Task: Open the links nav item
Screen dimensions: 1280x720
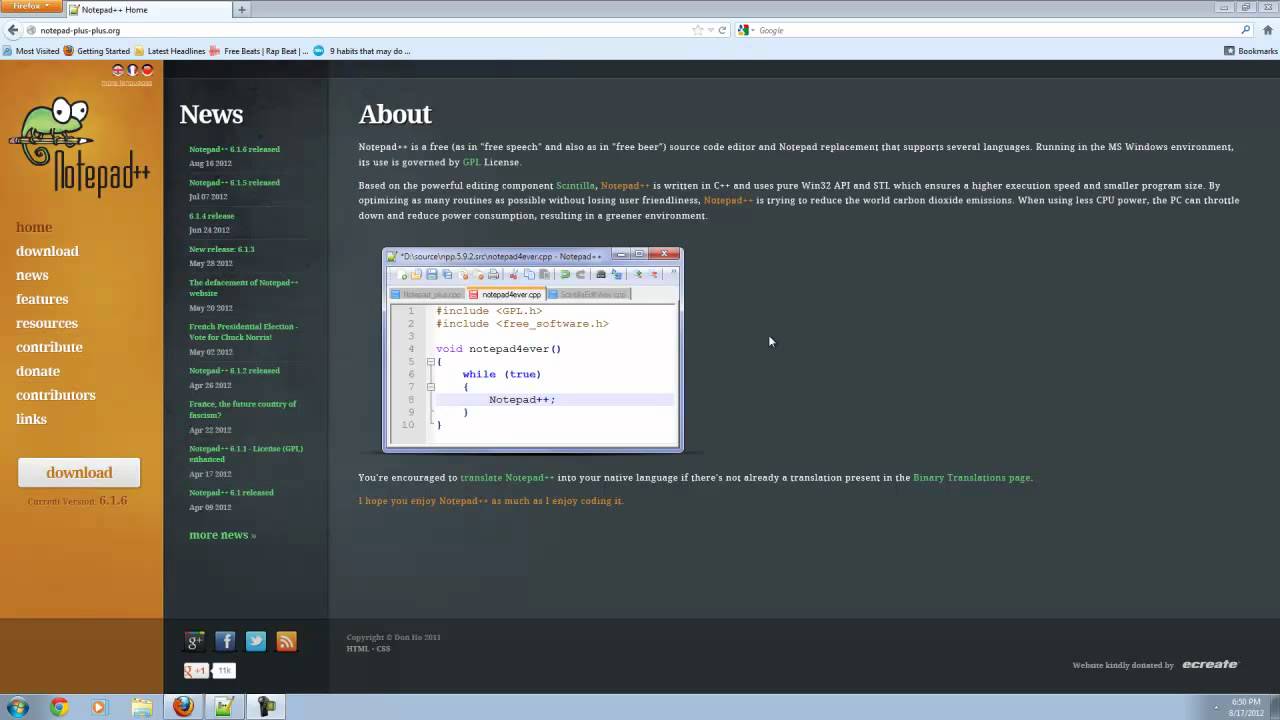Action: tap(31, 419)
